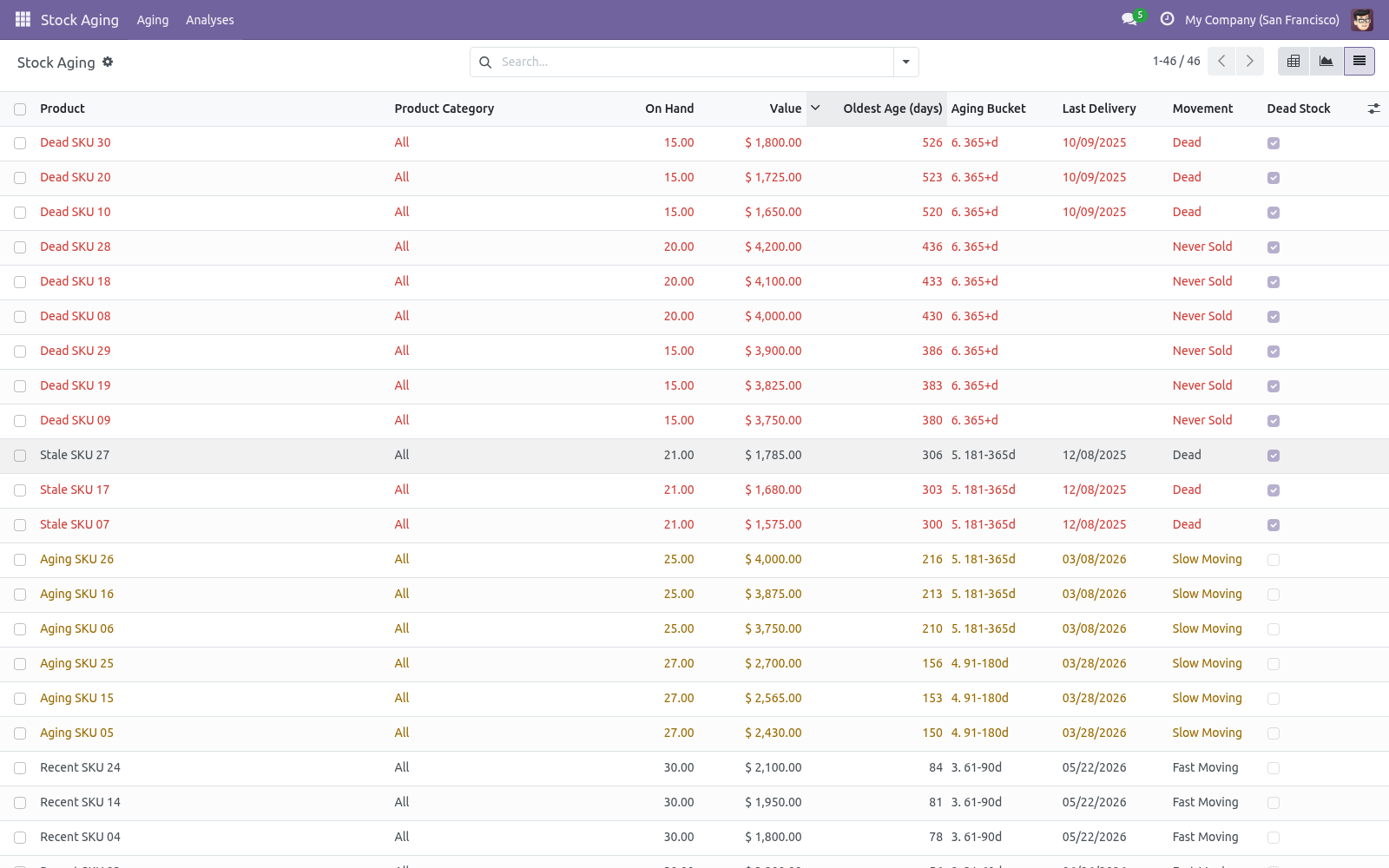This screenshot has height=868, width=1389.
Task: Go to previous page of records
Action: pyautogui.click(x=1221, y=61)
